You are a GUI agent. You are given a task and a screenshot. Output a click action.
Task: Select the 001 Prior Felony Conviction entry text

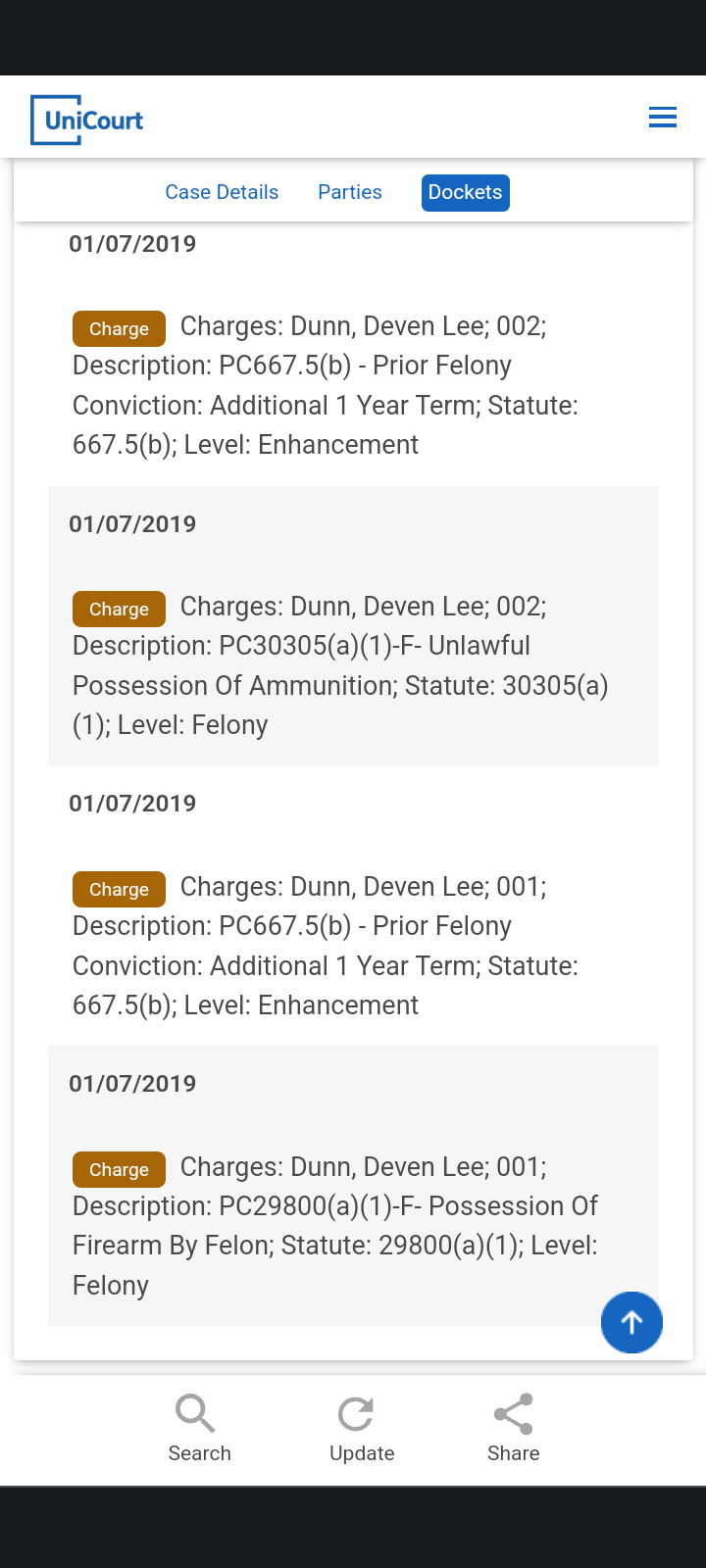point(326,946)
